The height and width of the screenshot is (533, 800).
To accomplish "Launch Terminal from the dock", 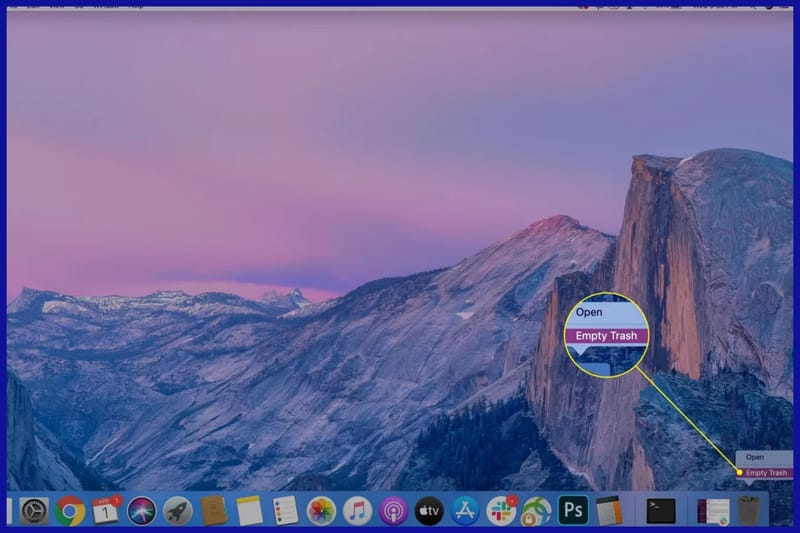I will coord(660,511).
